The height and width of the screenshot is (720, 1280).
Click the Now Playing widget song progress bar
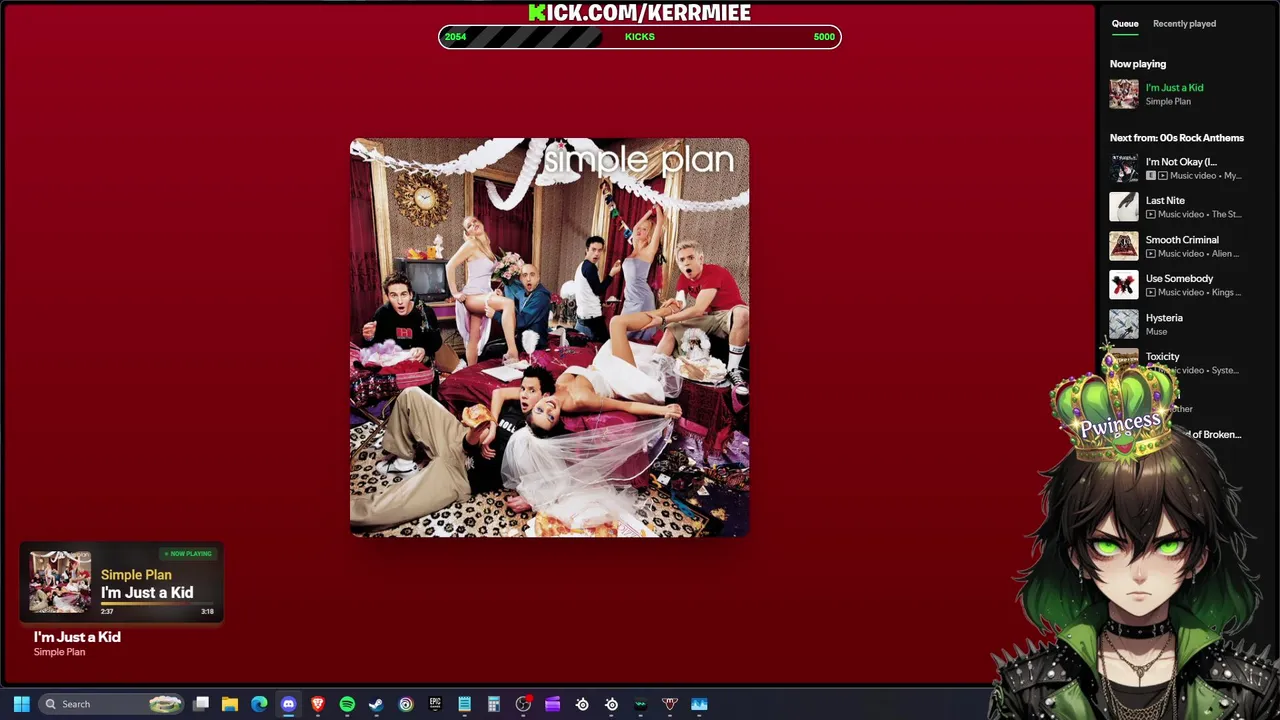point(157,605)
